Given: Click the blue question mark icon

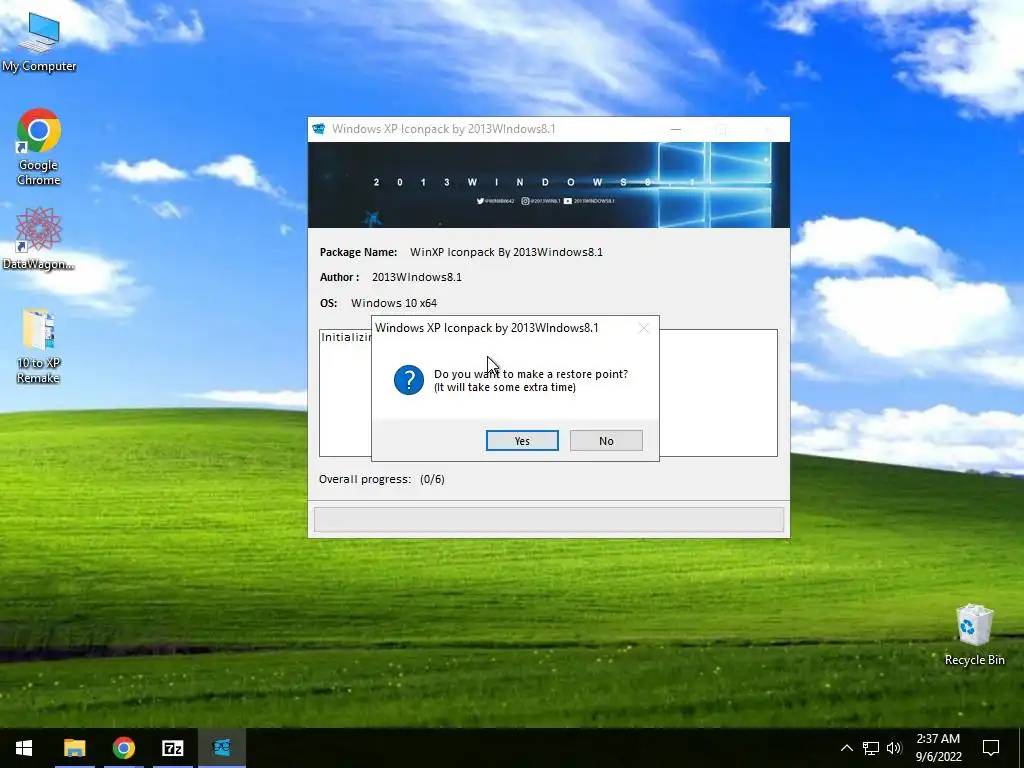Looking at the screenshot, I should pyautogui.click(x=409, y=380).
